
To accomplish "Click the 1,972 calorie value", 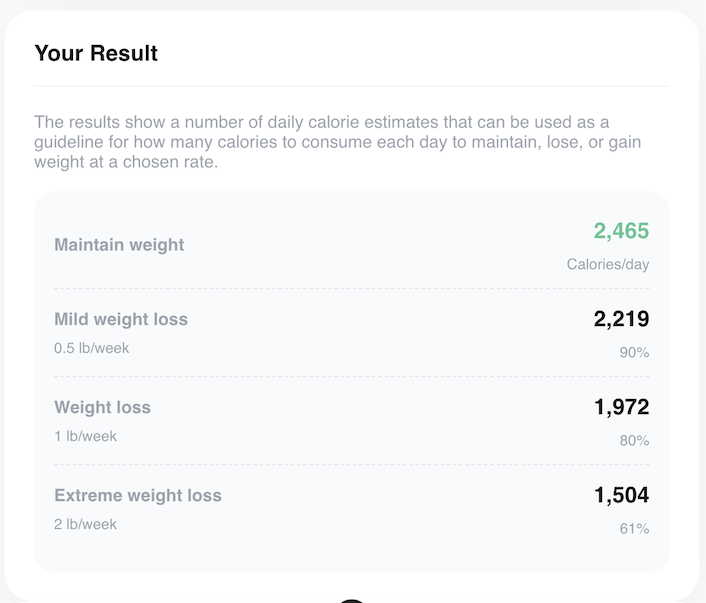I will 621,407.
